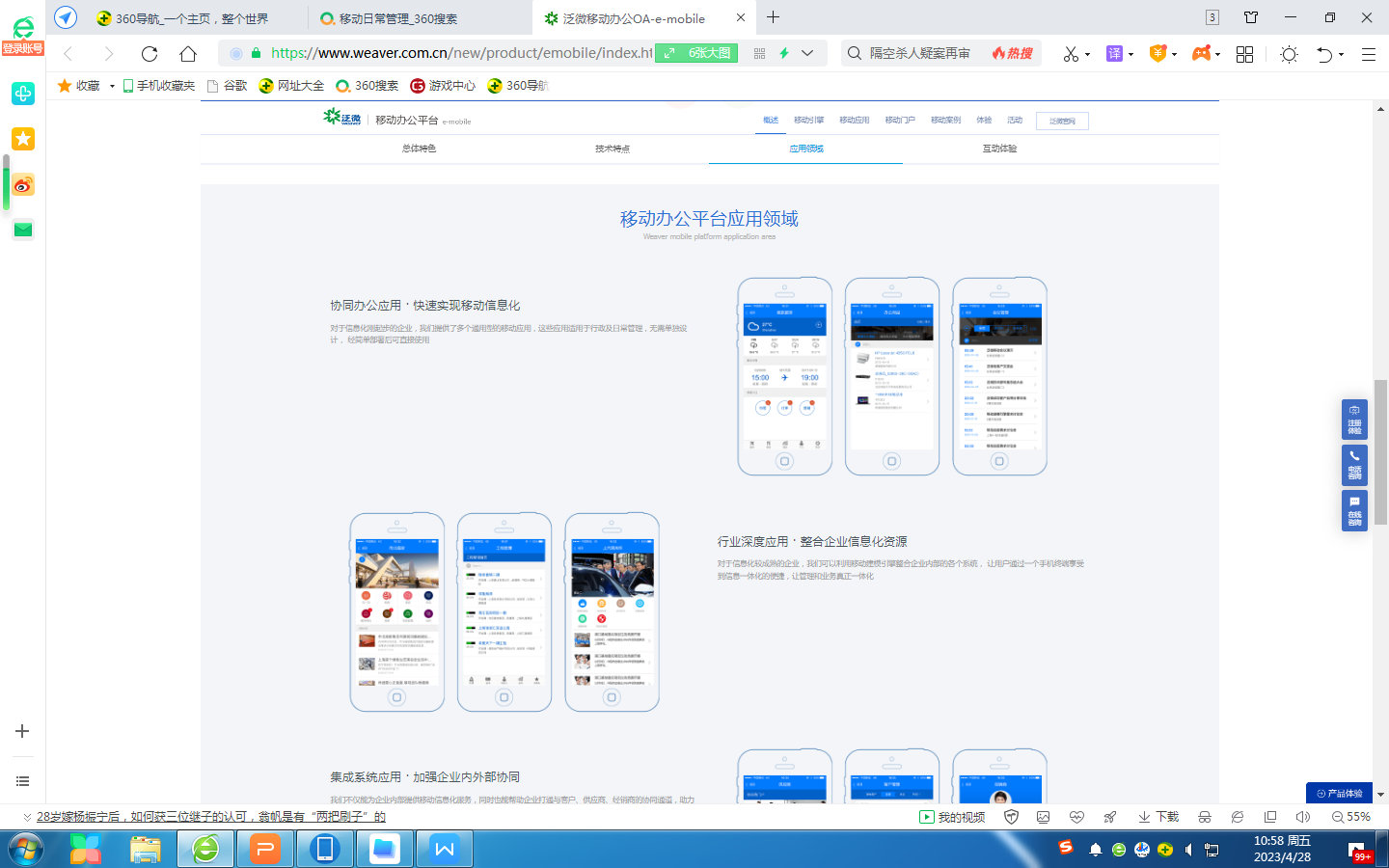Image resolution: width=1389 pixels, height=868 pixels.
Task: Expand the screenshot tool dropdown arrow
Action: 1087,55
